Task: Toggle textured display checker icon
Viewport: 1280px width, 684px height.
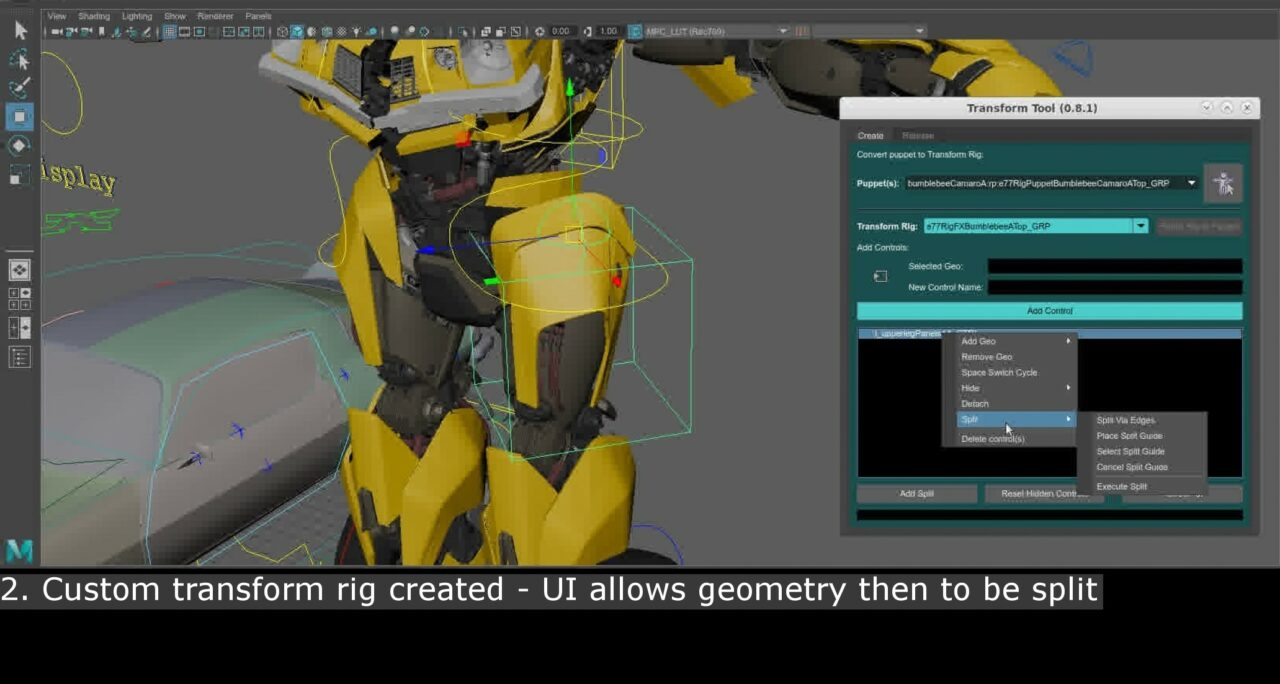Action: [341, 32]
